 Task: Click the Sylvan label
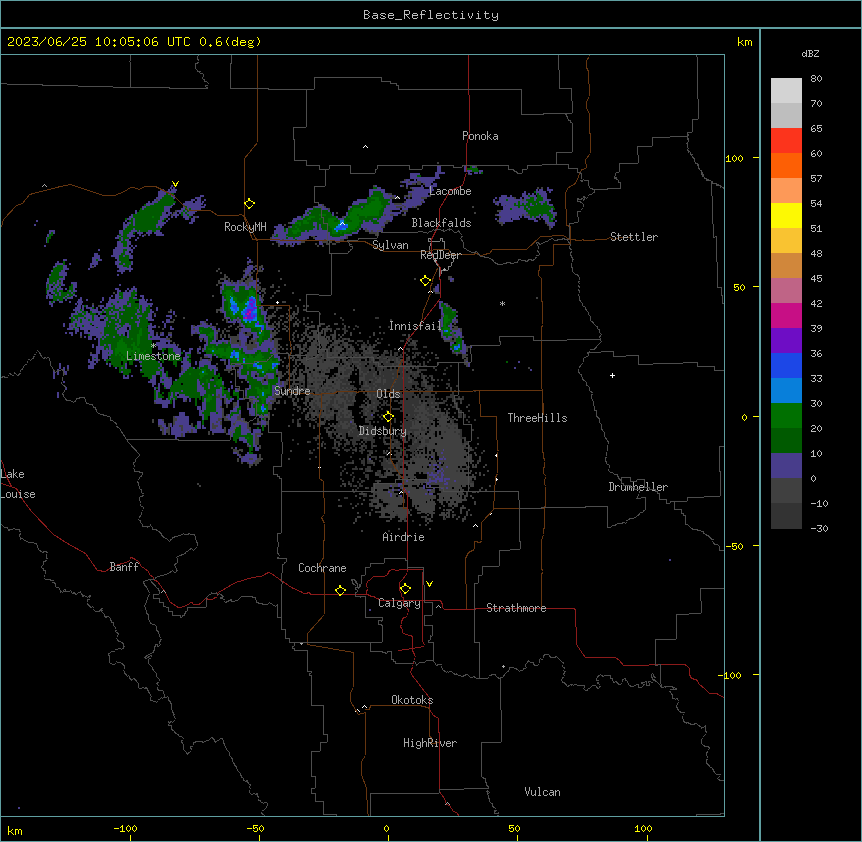click(x=390, y=245)
